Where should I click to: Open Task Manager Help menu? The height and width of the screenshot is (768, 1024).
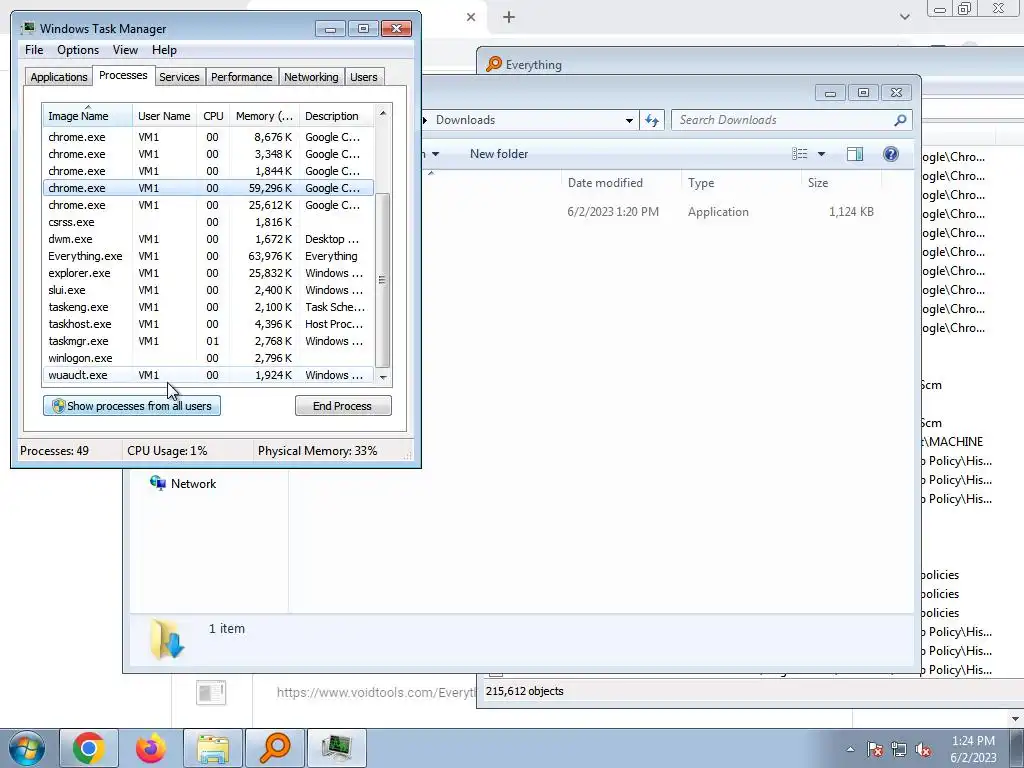pos(164,50)
